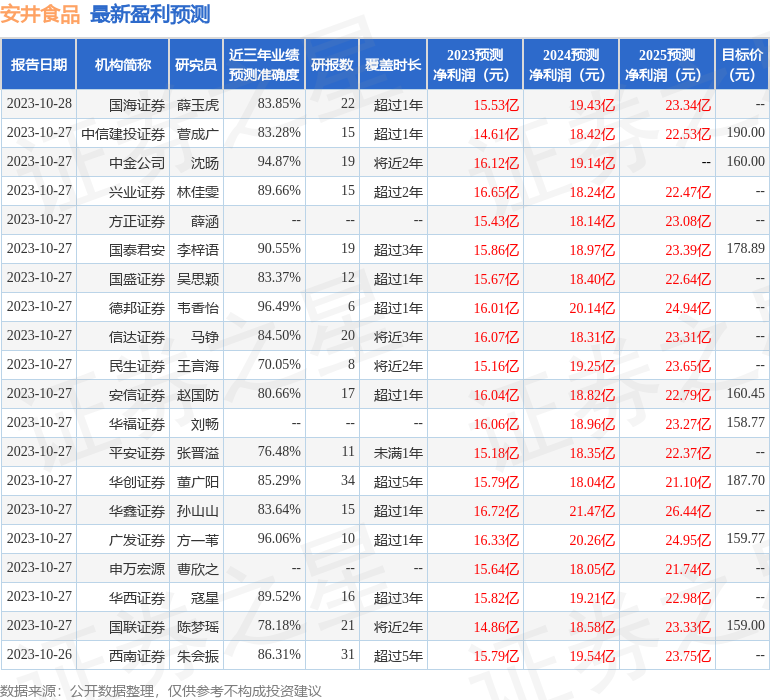Select the 报告日期 column header
The width and height of the screenshot is (770, 700).
click(39, 64)
